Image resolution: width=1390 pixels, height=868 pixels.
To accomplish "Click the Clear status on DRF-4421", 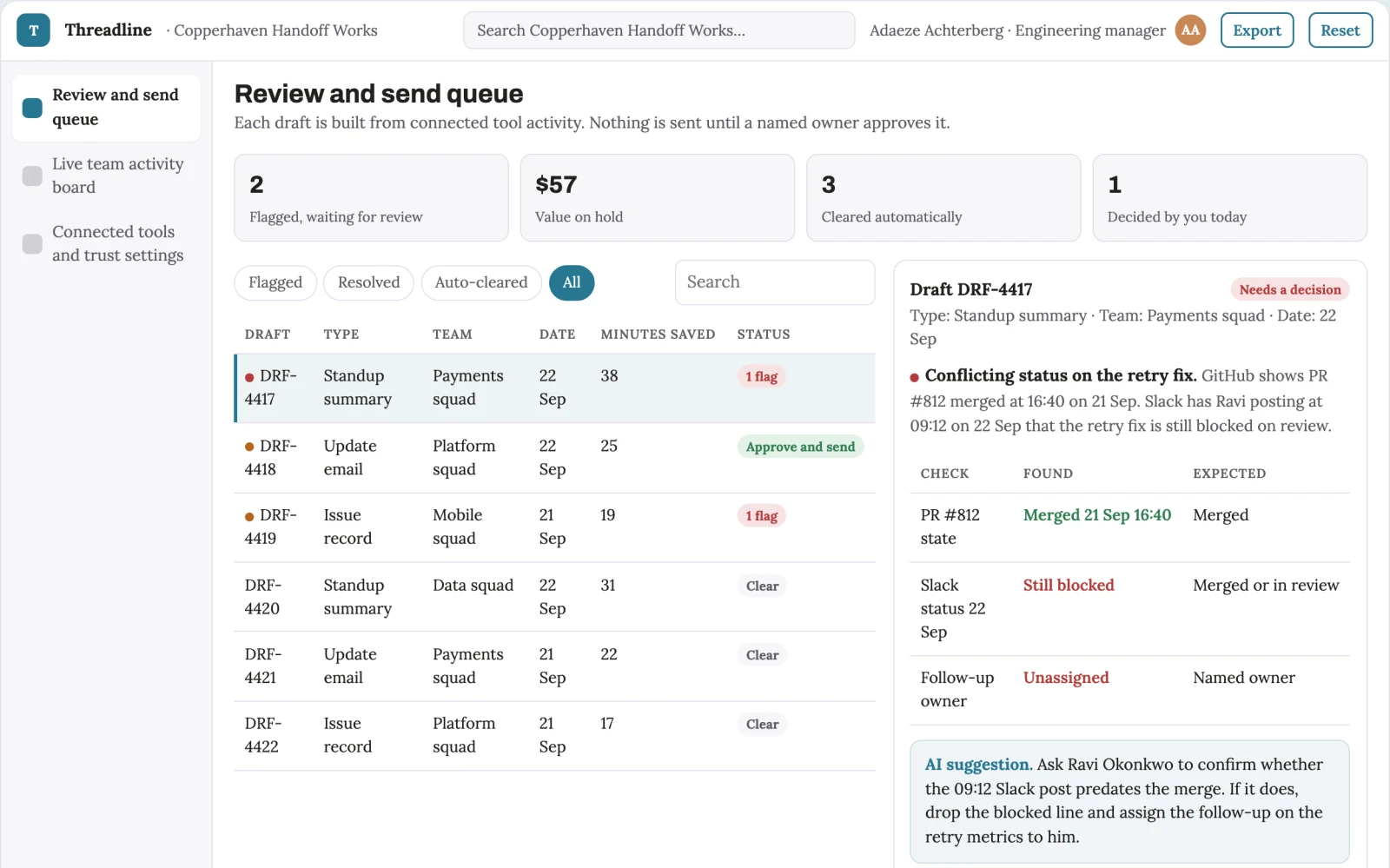I will coord(762,655).
